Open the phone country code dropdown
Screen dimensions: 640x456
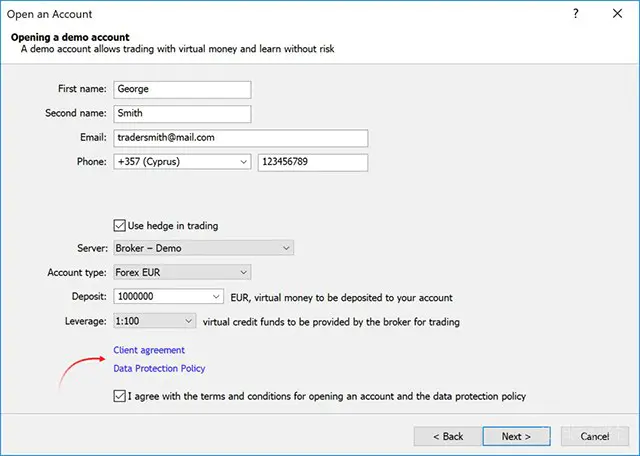coord(182,162)
